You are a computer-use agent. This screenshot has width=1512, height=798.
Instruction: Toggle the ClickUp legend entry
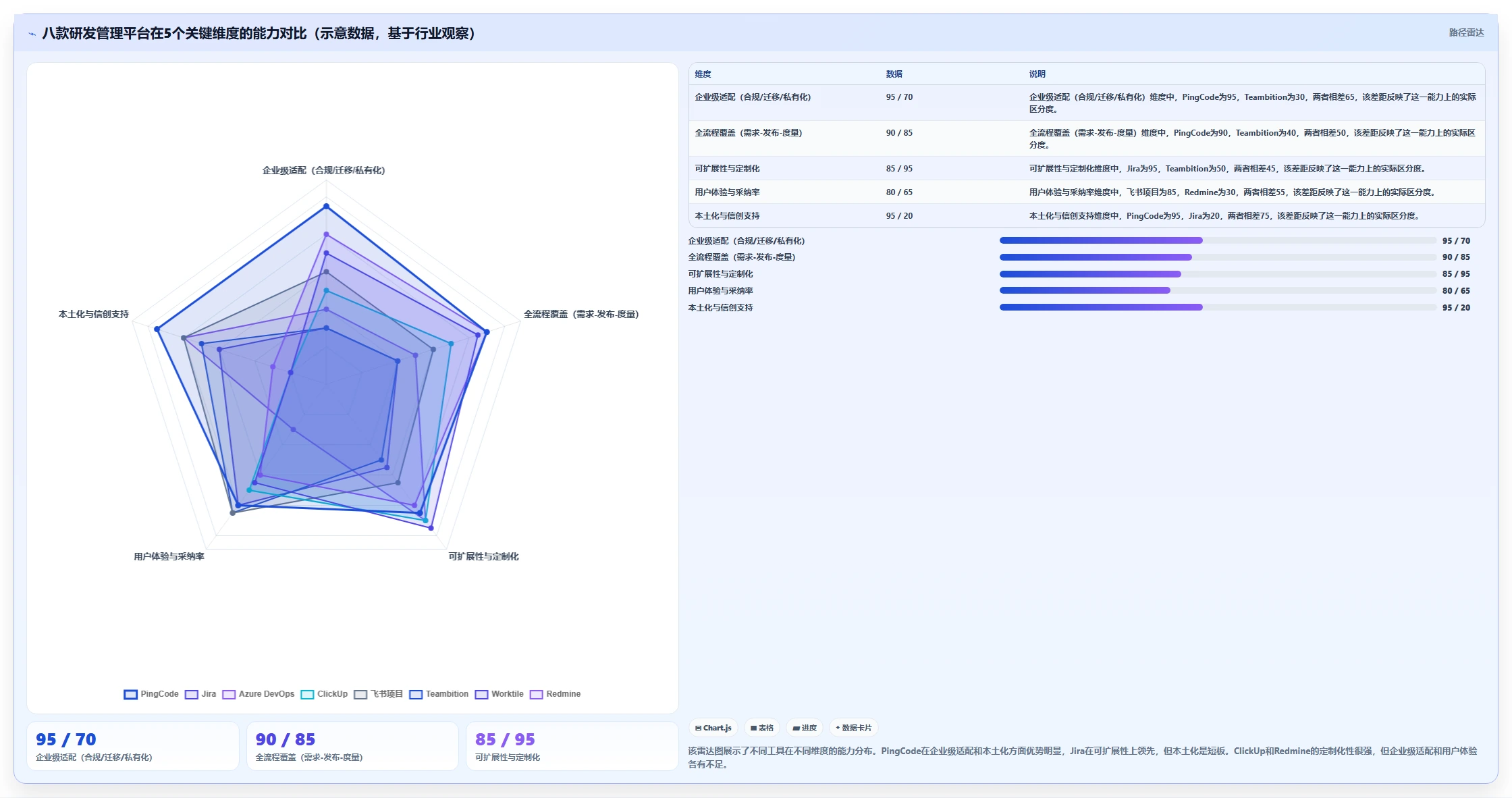324,694
